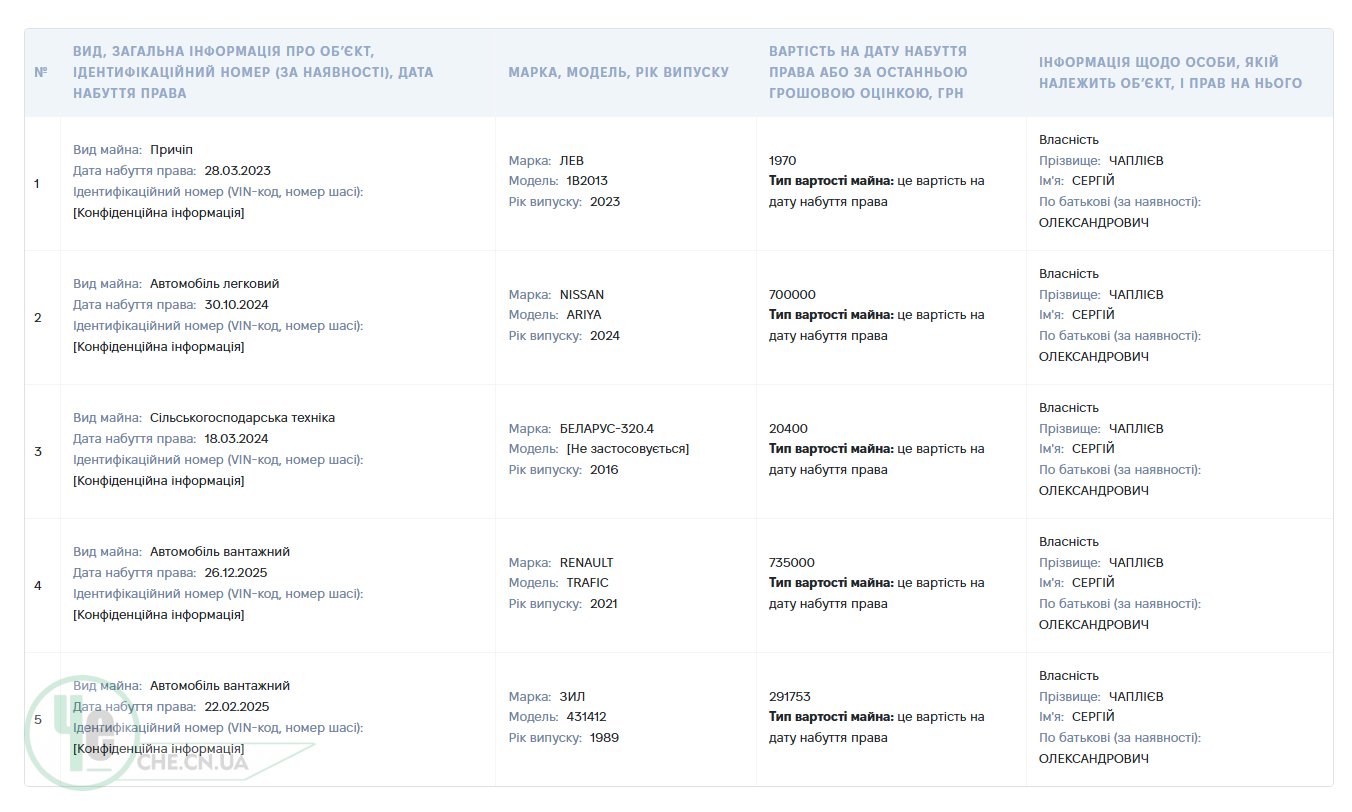The height and width of the screenshot is (812, 1352).
Task: Select the RENAULT brand entry
Action: (587, 562)
